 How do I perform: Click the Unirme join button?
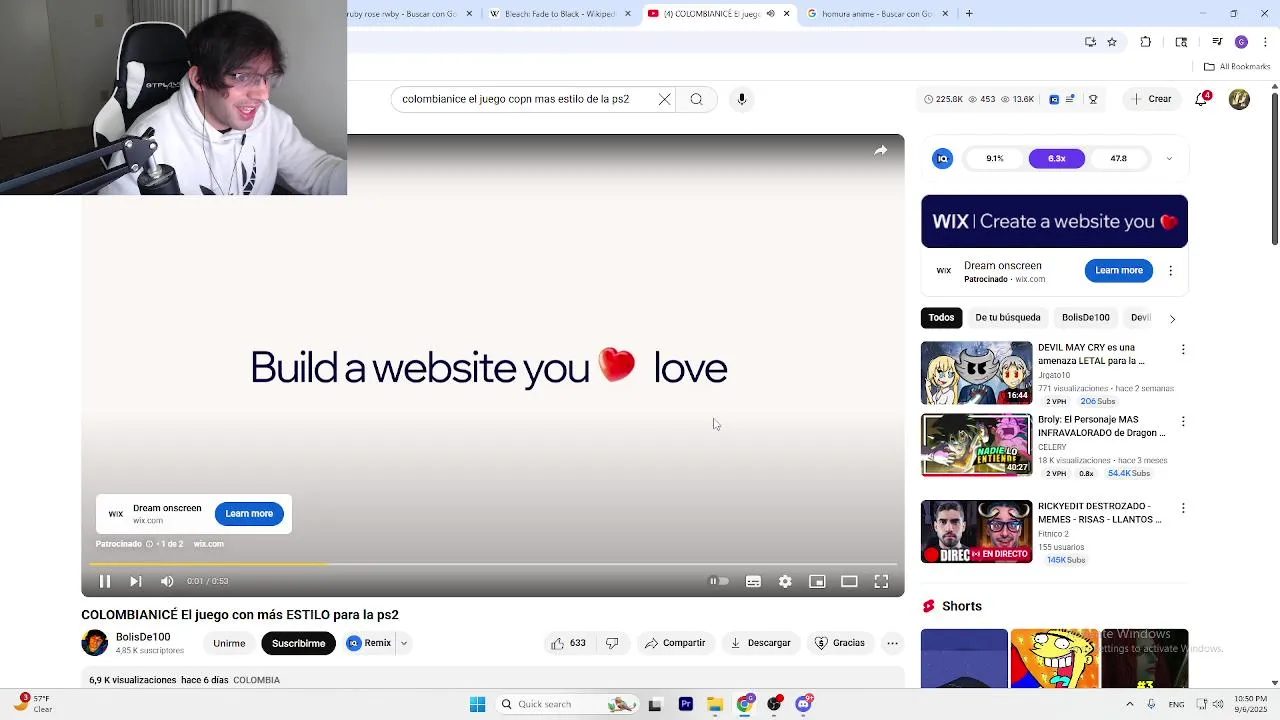(229, 643)
